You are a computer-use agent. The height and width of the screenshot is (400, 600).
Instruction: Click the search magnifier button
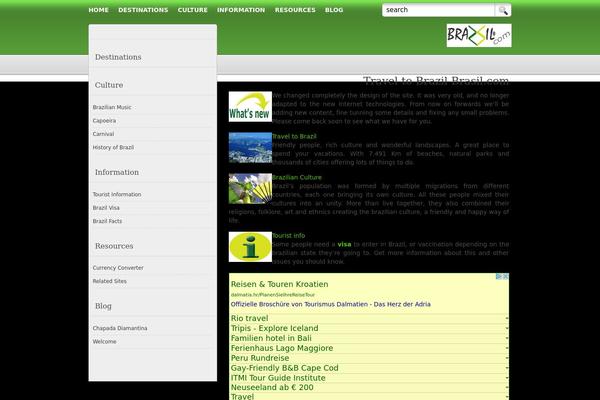coord(502,10)
